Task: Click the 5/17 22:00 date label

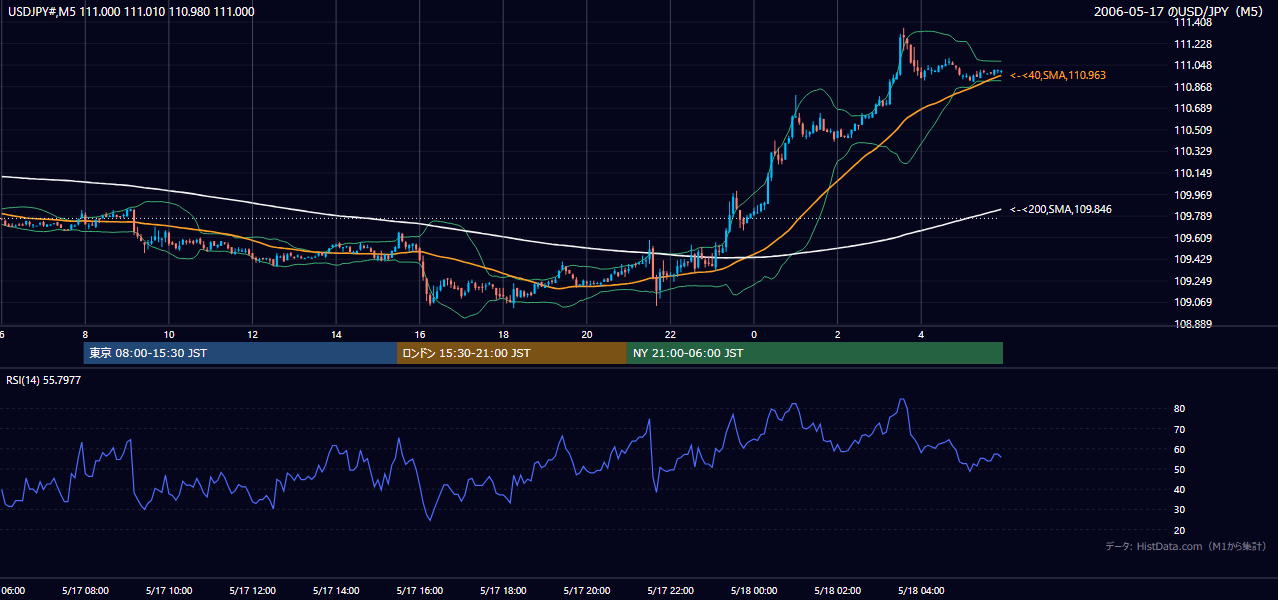Action: [670, 591]
